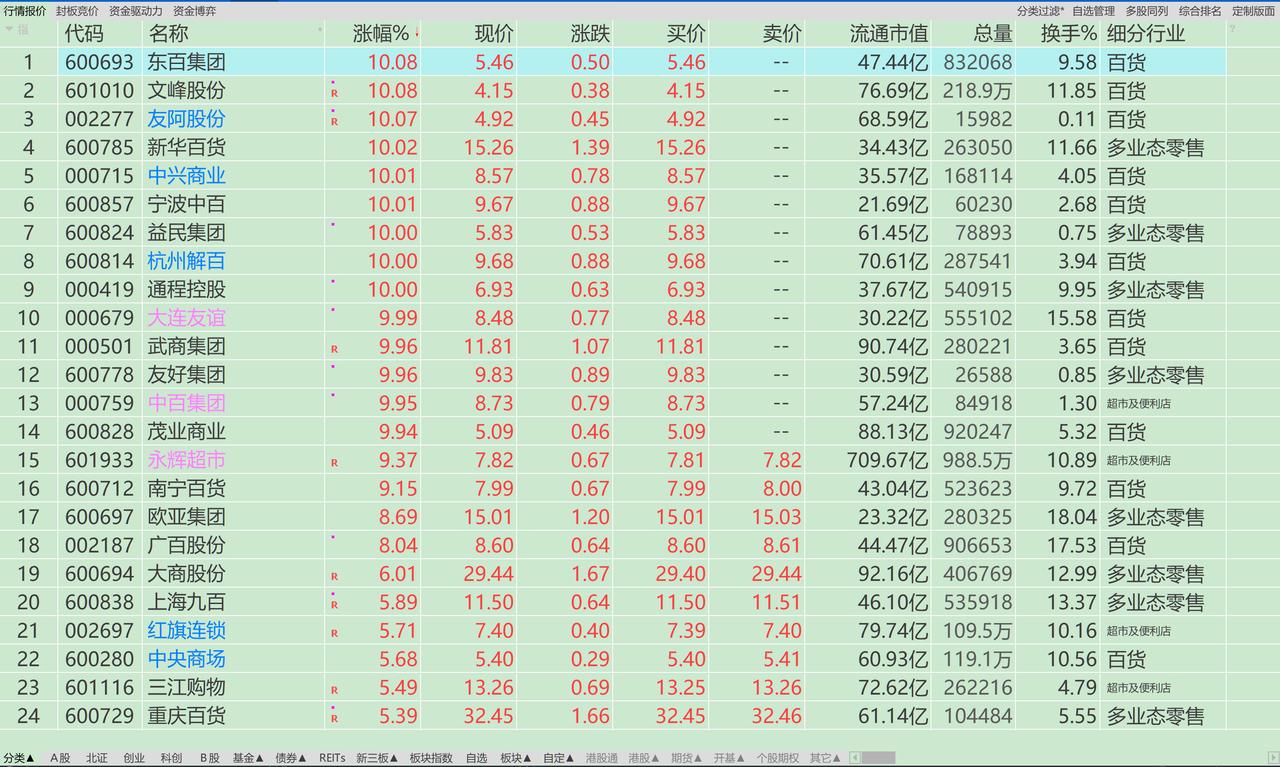Click the stock name 大连友谊
This screenshot has width=1280, height=767.
click(x=187, y=318)
